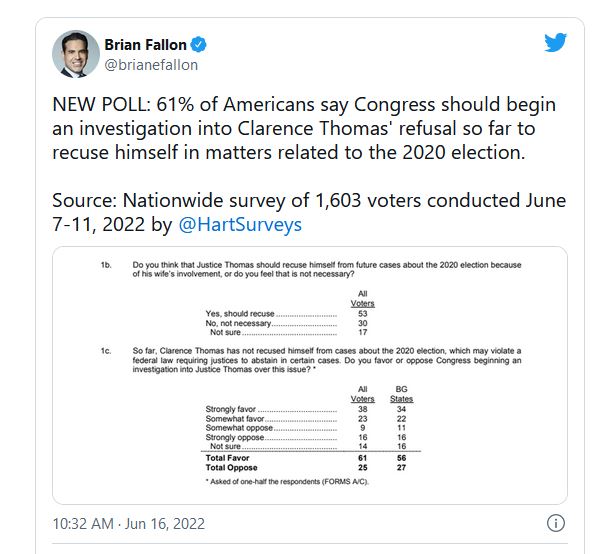The width and height of the screenshot is (599, 554).
Task: Click question 1c text in the poll image
Action: (327, 360)
